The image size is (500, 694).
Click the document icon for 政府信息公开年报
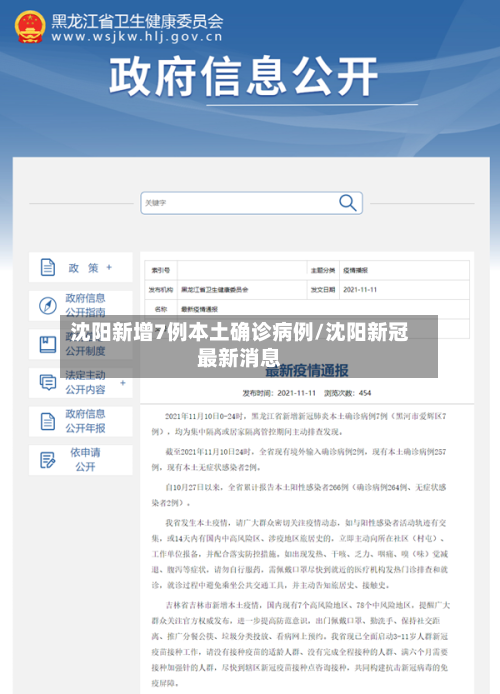point(48,421)
